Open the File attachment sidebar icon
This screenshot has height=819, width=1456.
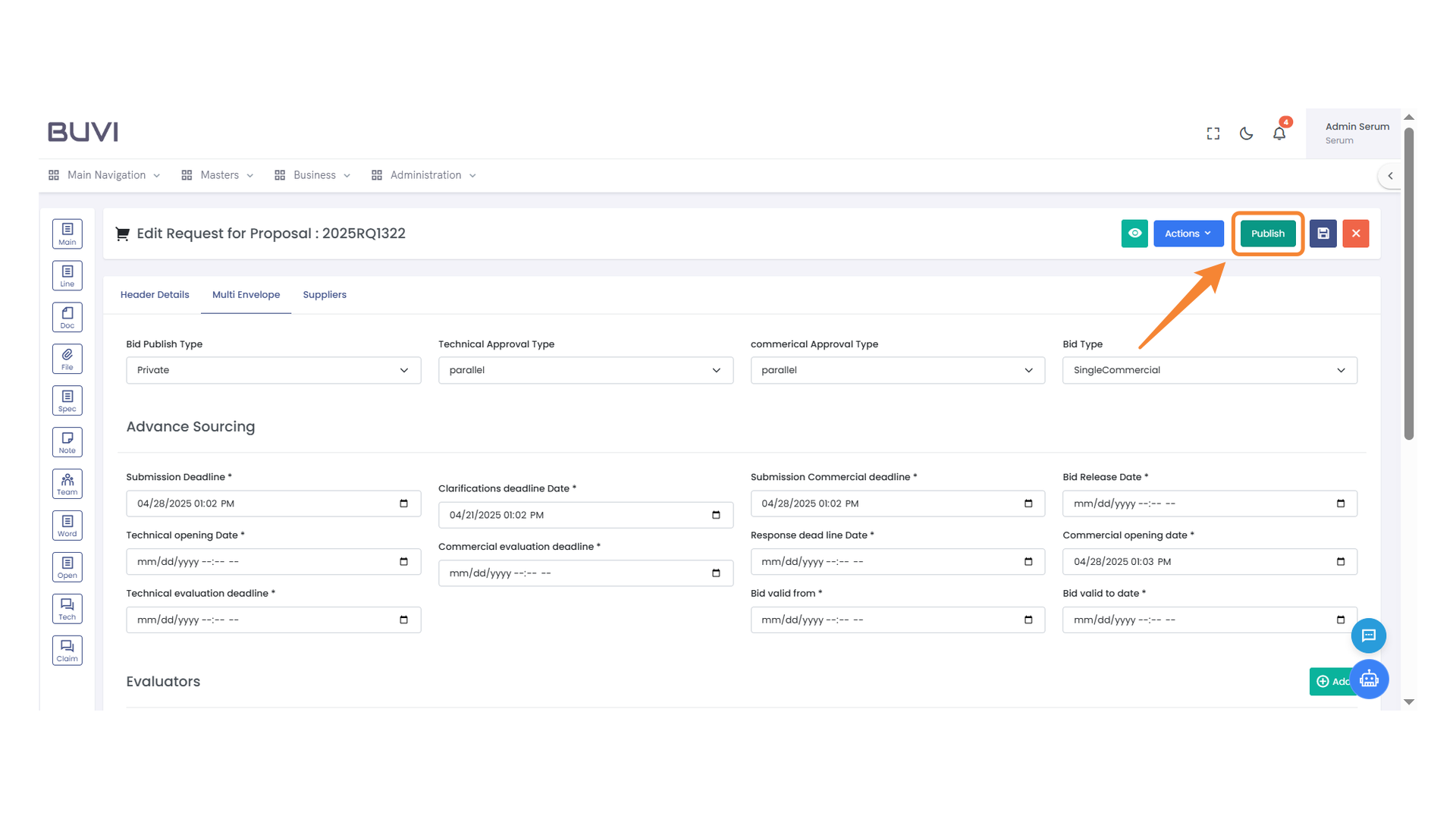(x=67, y=359)
